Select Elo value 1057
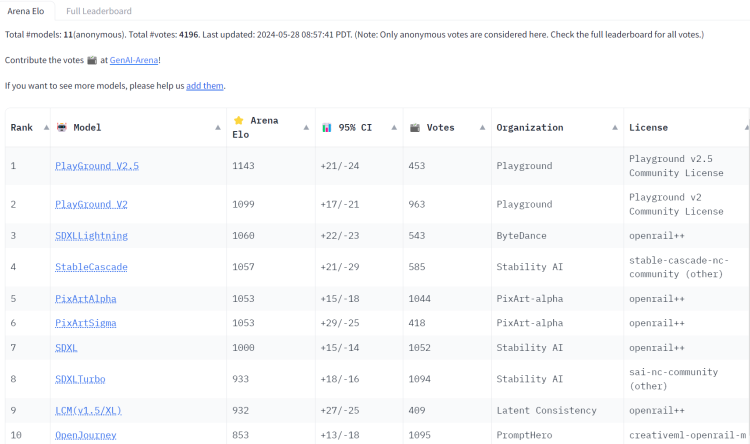This screenshot has height=444, width=750. click(243, 267)
